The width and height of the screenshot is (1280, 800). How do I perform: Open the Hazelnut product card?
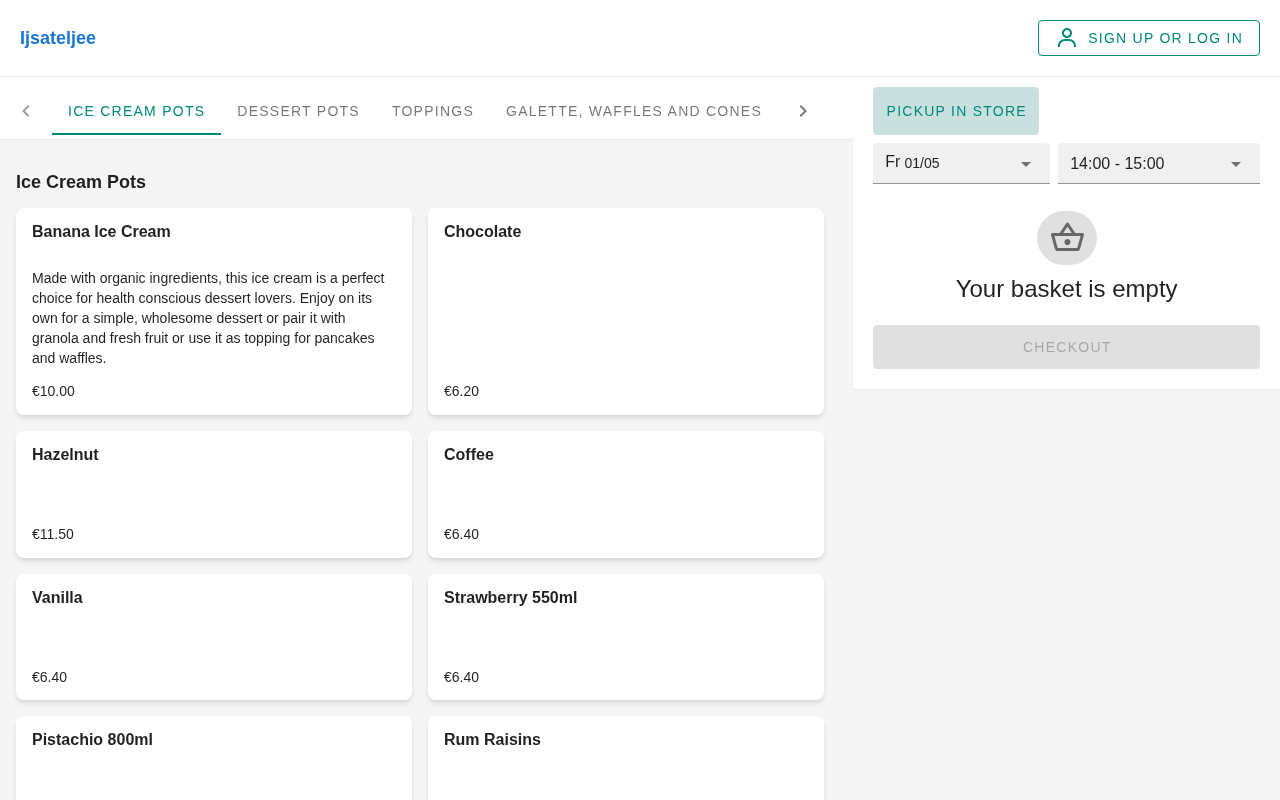214,494
